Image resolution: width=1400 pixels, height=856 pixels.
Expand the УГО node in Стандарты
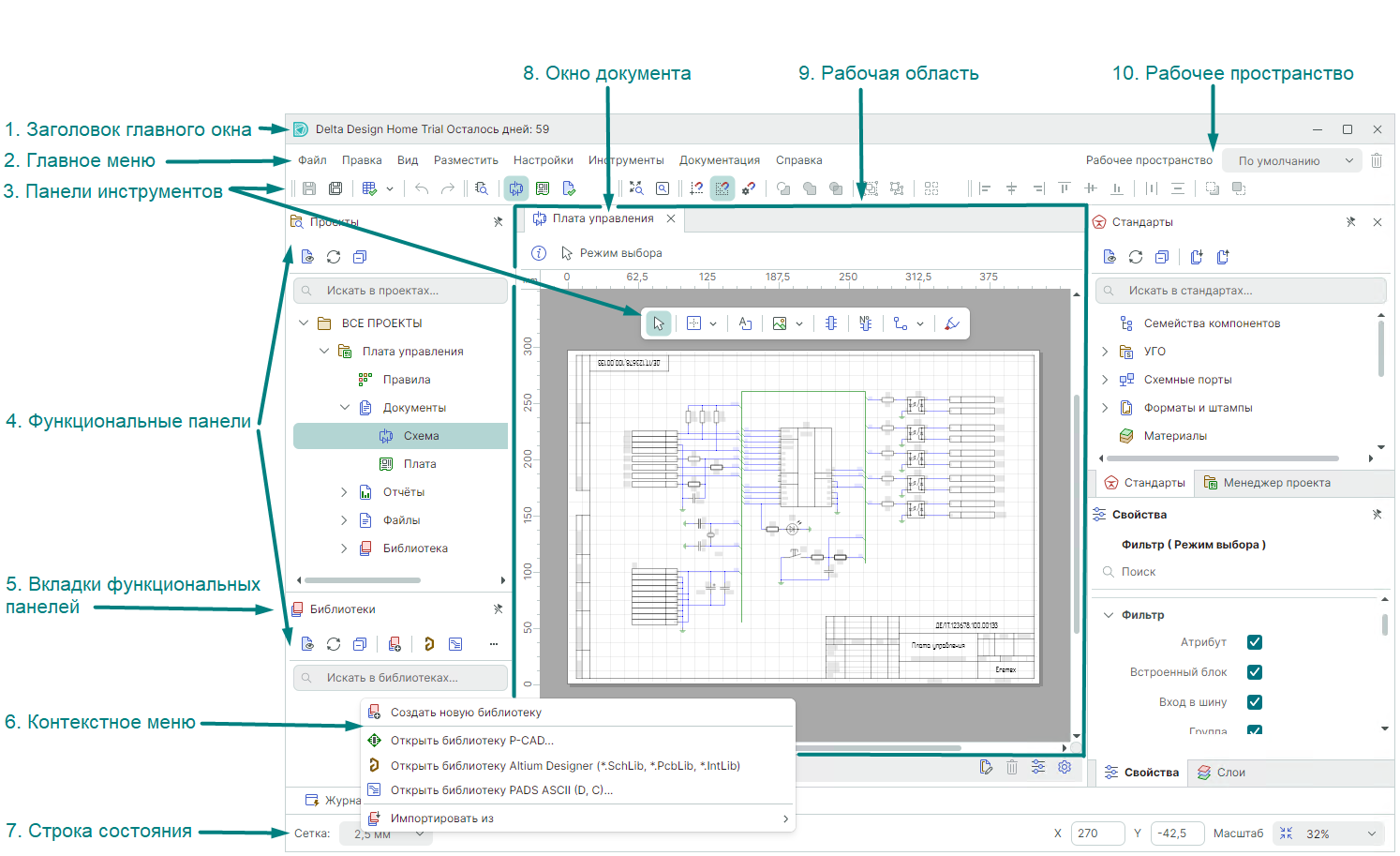1105,352
